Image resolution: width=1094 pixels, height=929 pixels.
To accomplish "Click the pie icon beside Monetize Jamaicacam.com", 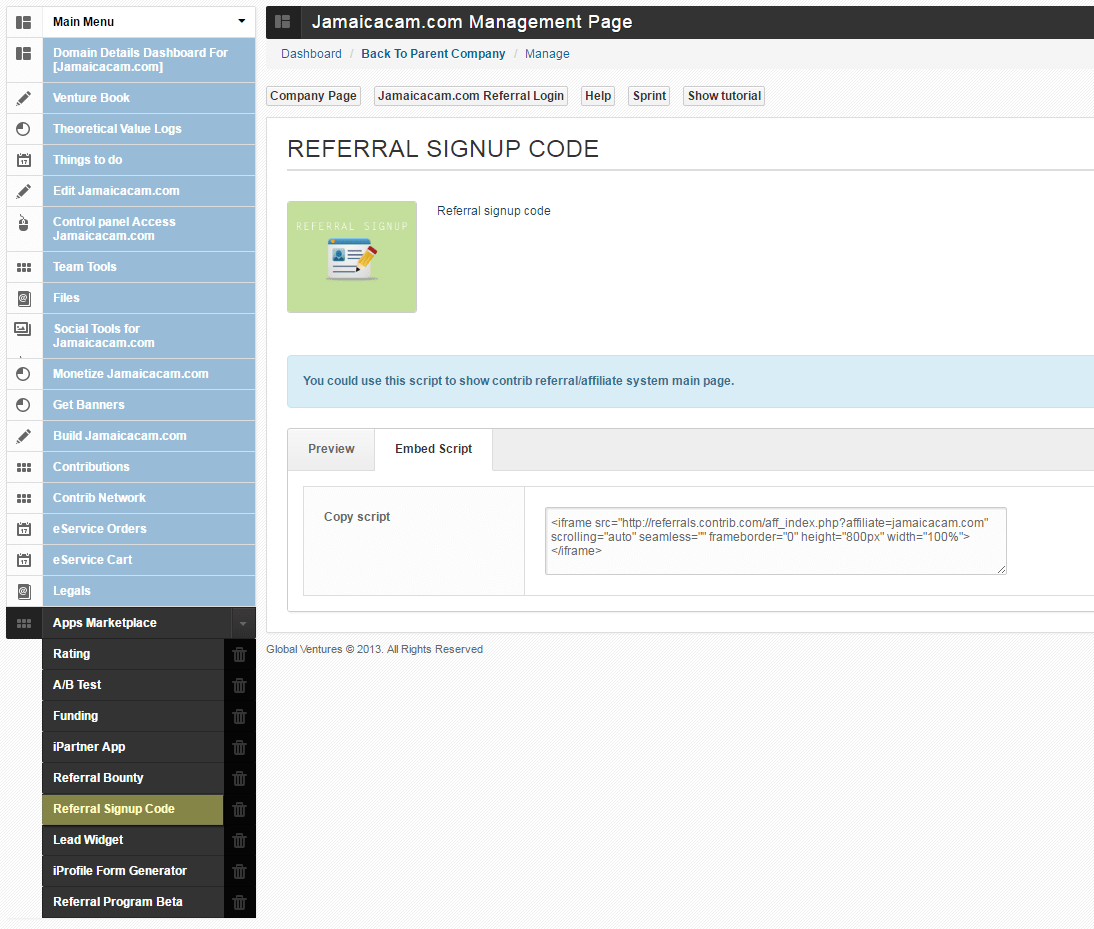I will [24, 374].
